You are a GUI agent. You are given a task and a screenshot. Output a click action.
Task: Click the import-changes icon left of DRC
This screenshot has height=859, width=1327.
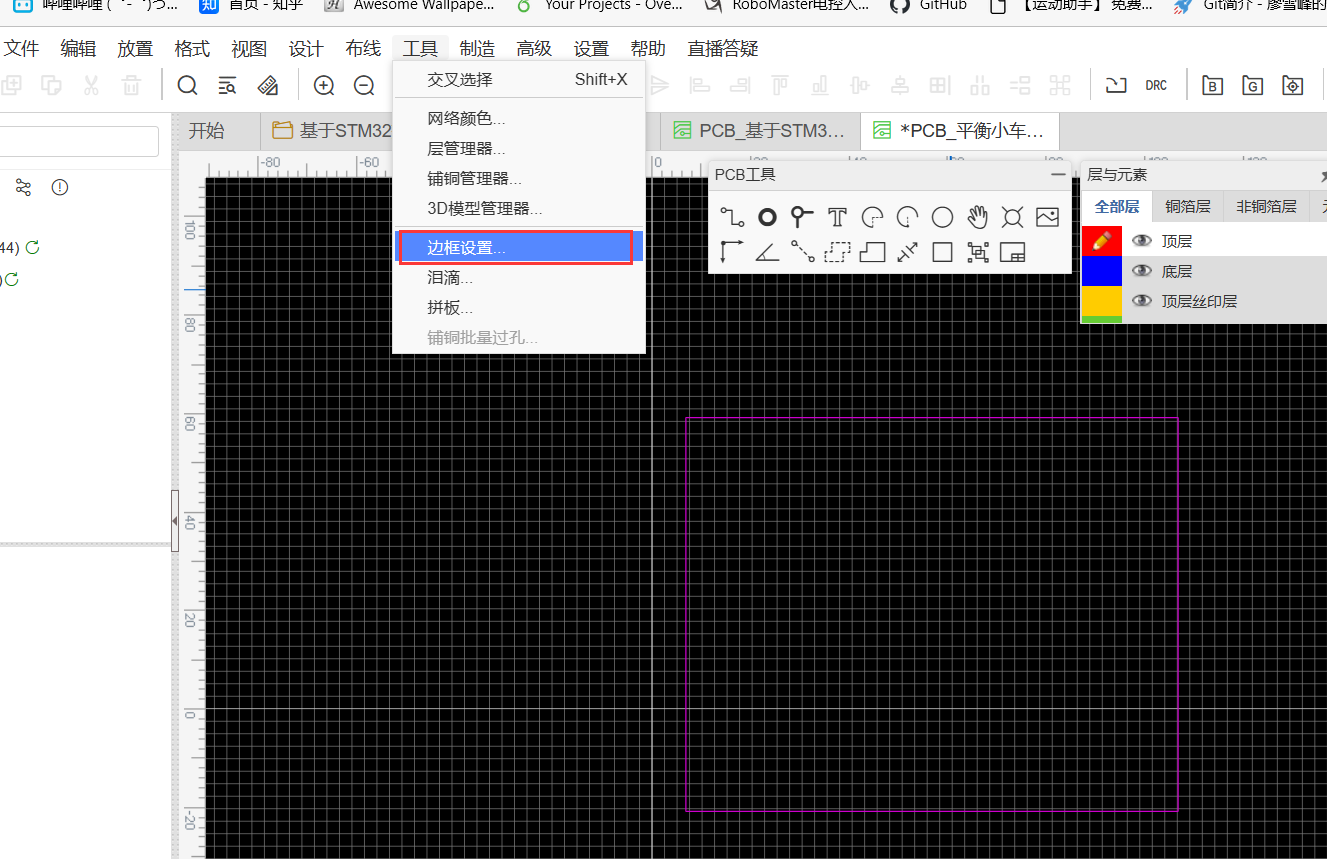coord(1116,85)
